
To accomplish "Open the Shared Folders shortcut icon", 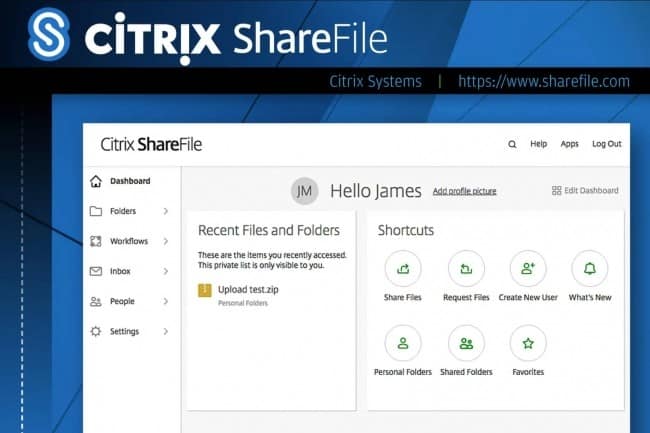I will (x=466, y=343).
